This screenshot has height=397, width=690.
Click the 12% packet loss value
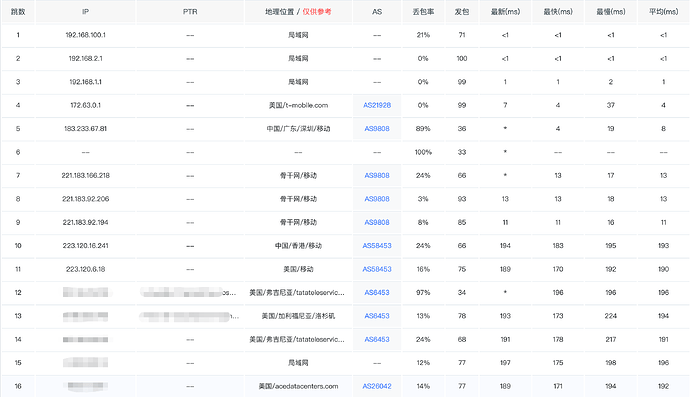point(423,363)
